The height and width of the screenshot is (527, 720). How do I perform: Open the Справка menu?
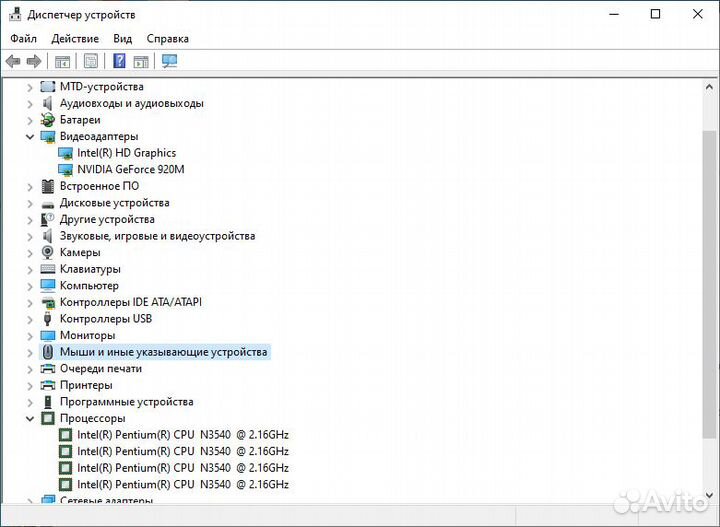pyautogui.click(x=168, y=39)
